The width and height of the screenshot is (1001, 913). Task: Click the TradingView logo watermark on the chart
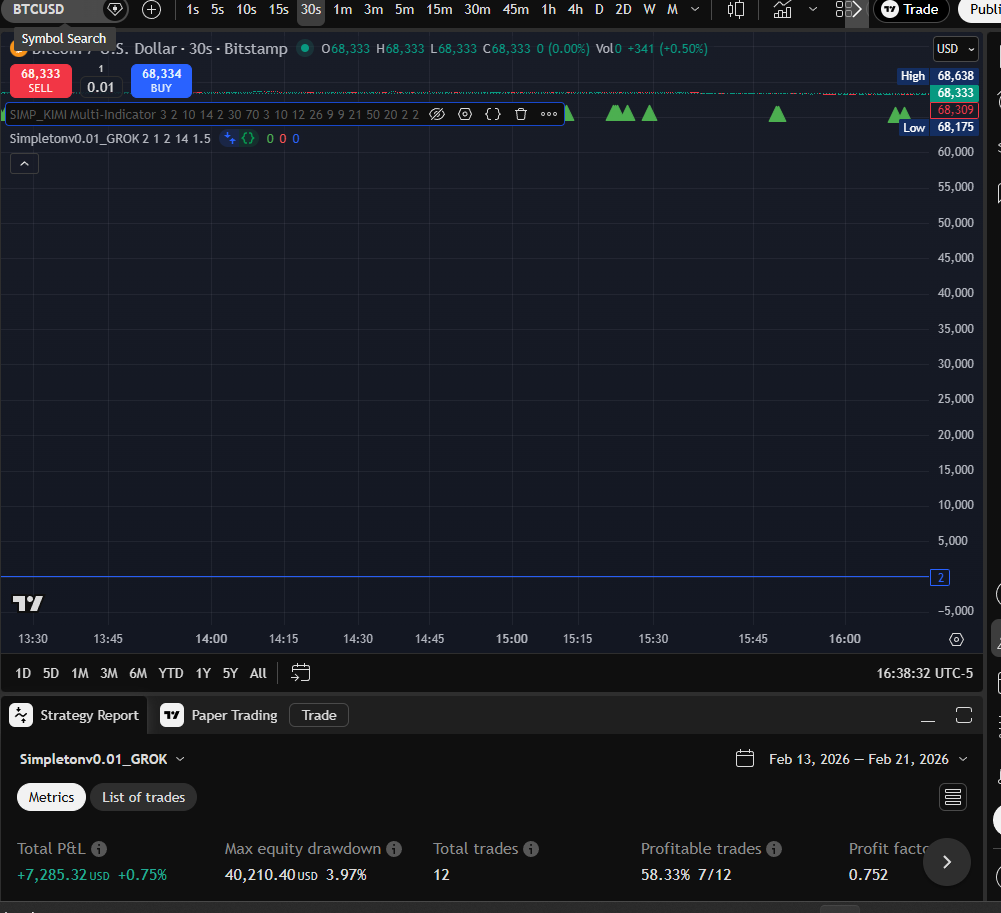tap(27, 602)
